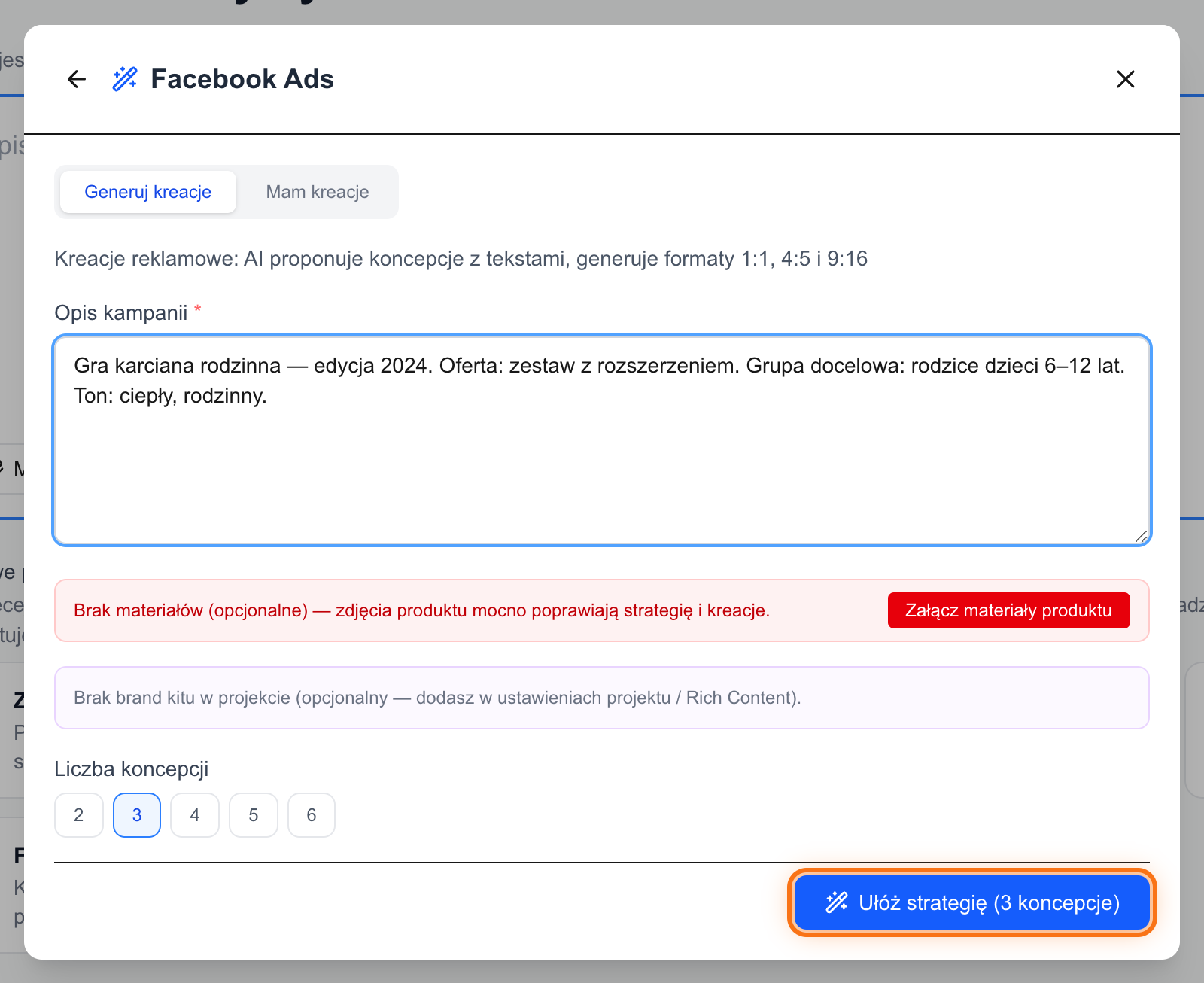Image resolution: width=1204 pixels, height=983 pixels.
Task: Click the textarea resize handle corner
Action: click(1141, 535)
